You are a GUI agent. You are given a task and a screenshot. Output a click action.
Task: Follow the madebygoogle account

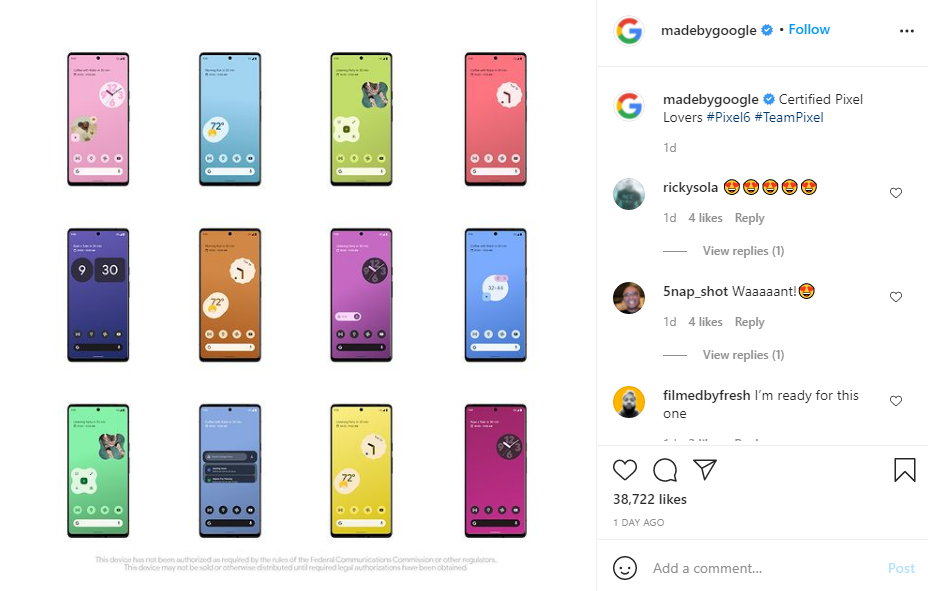click(809, 30)
